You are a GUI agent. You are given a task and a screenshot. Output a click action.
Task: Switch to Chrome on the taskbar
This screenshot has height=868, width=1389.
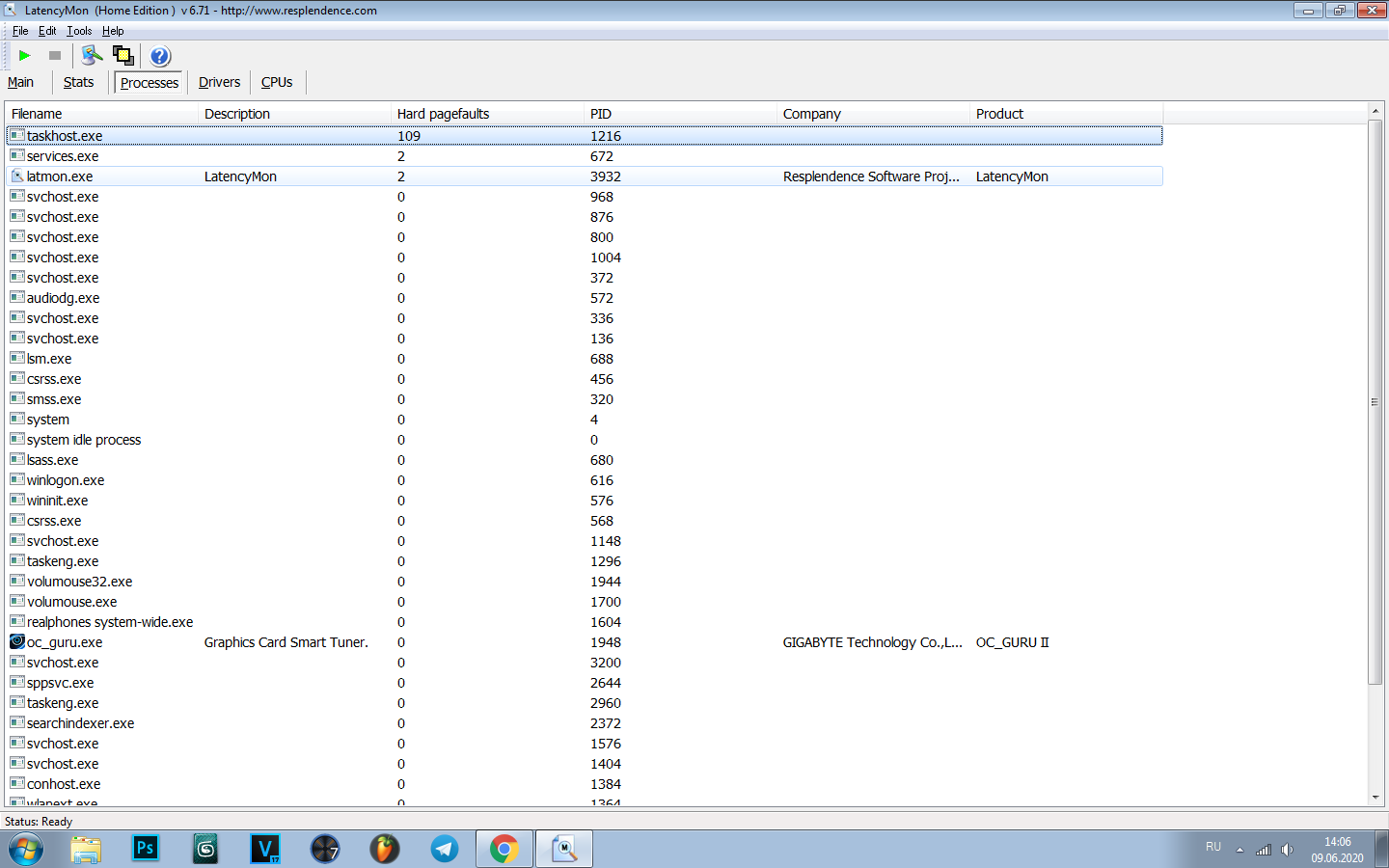(504, 850)
